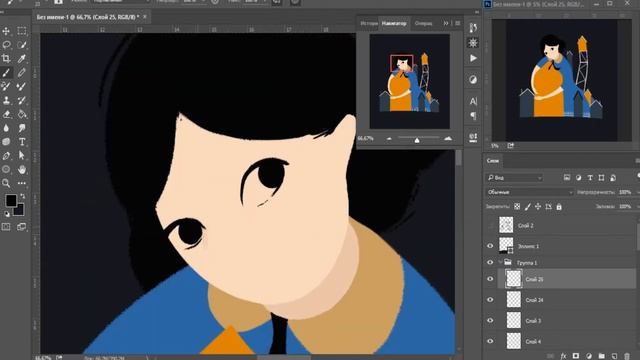Close the Без имени-1 document tab
This screenshot has height=360, width=640.
(x=145, y=17)
